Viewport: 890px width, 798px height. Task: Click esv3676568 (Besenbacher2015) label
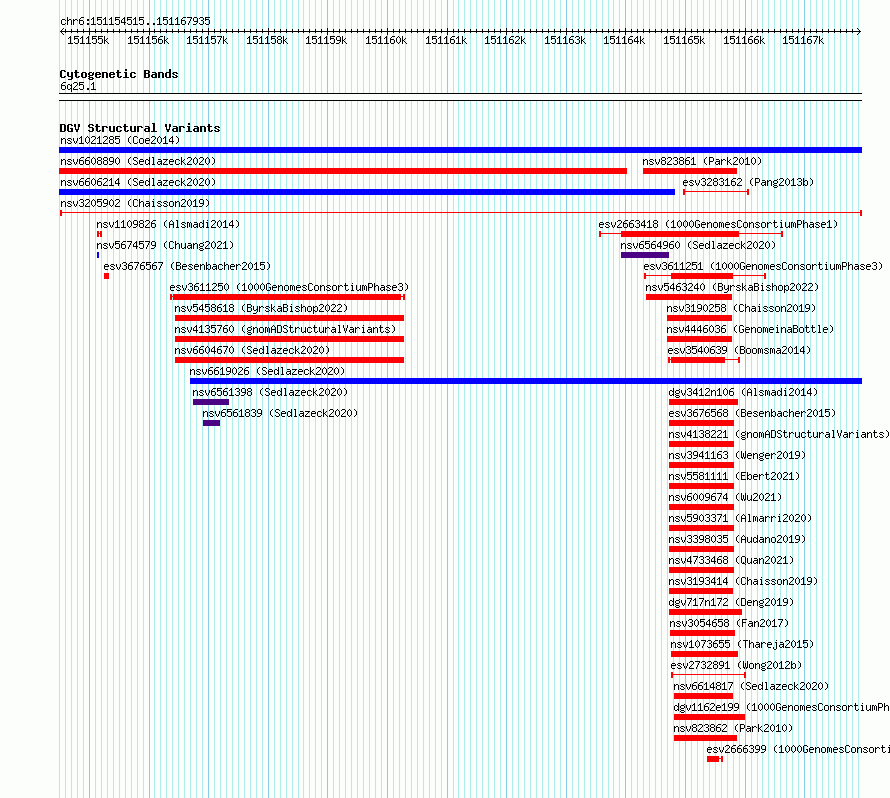(x=753, y=413)
